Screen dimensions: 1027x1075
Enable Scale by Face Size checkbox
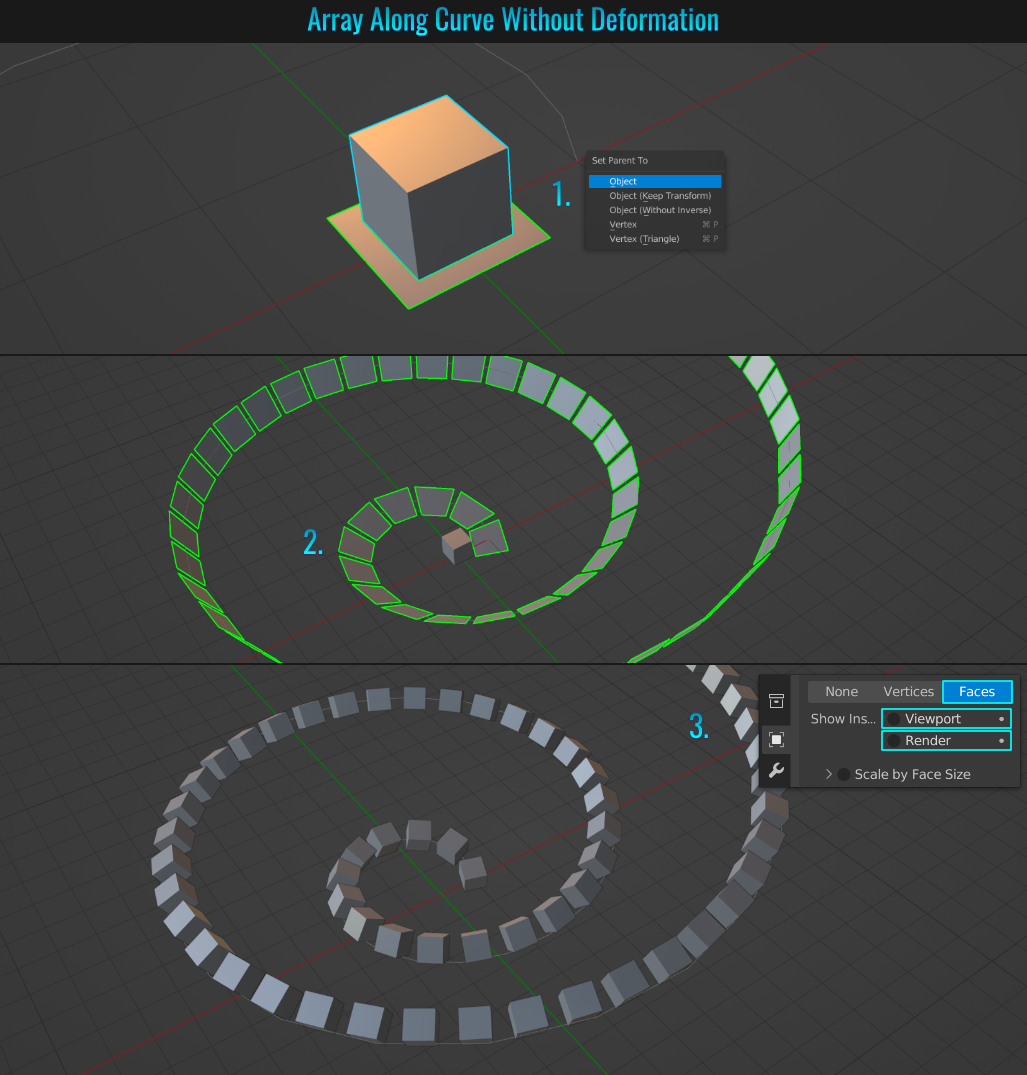[x=844, y=774]
